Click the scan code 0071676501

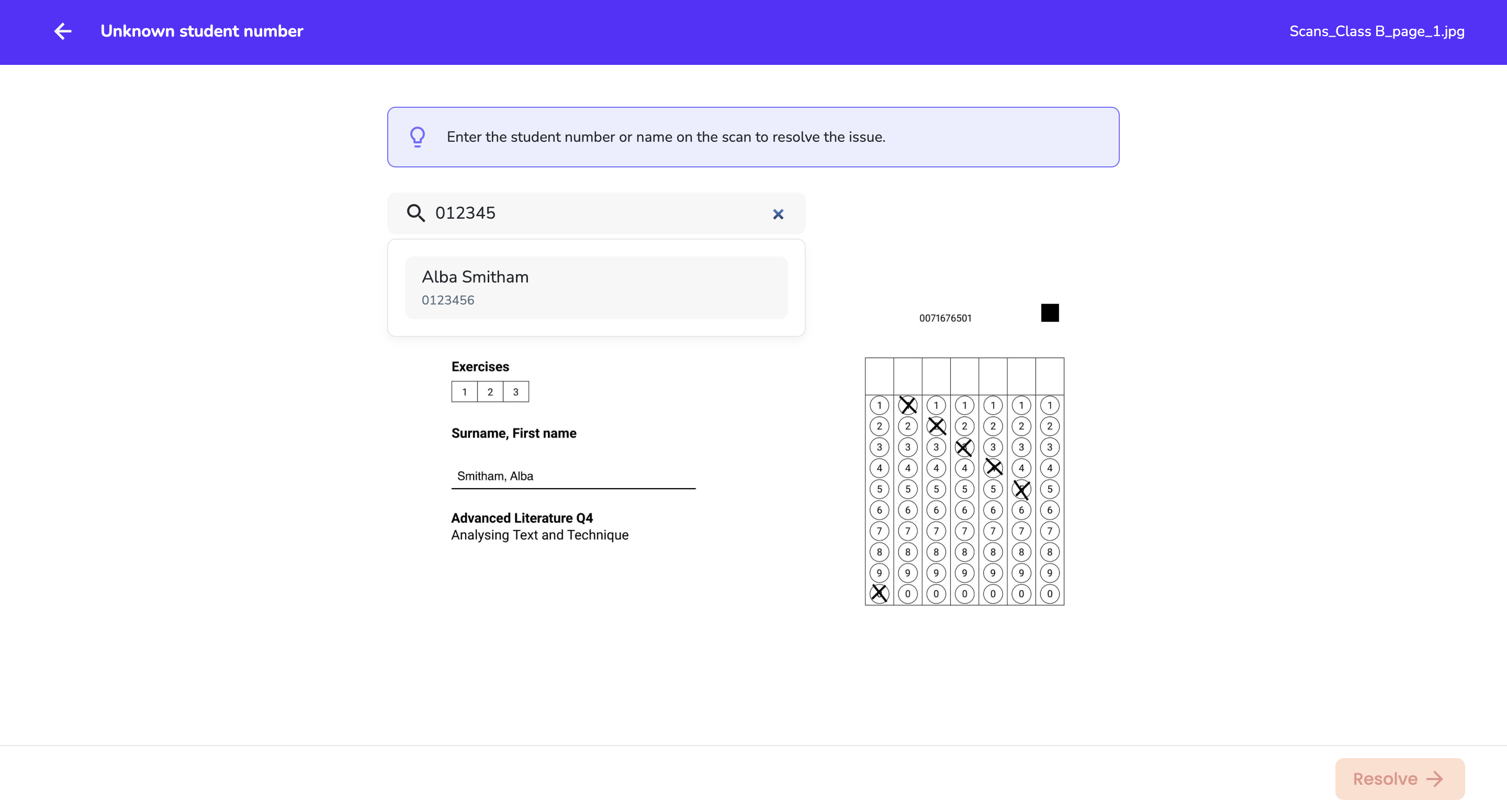pos(945,318)
